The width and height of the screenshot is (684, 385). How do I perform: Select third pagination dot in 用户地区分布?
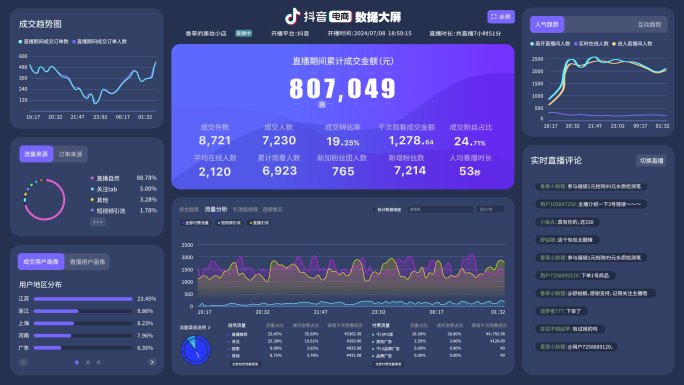(99, 362)
